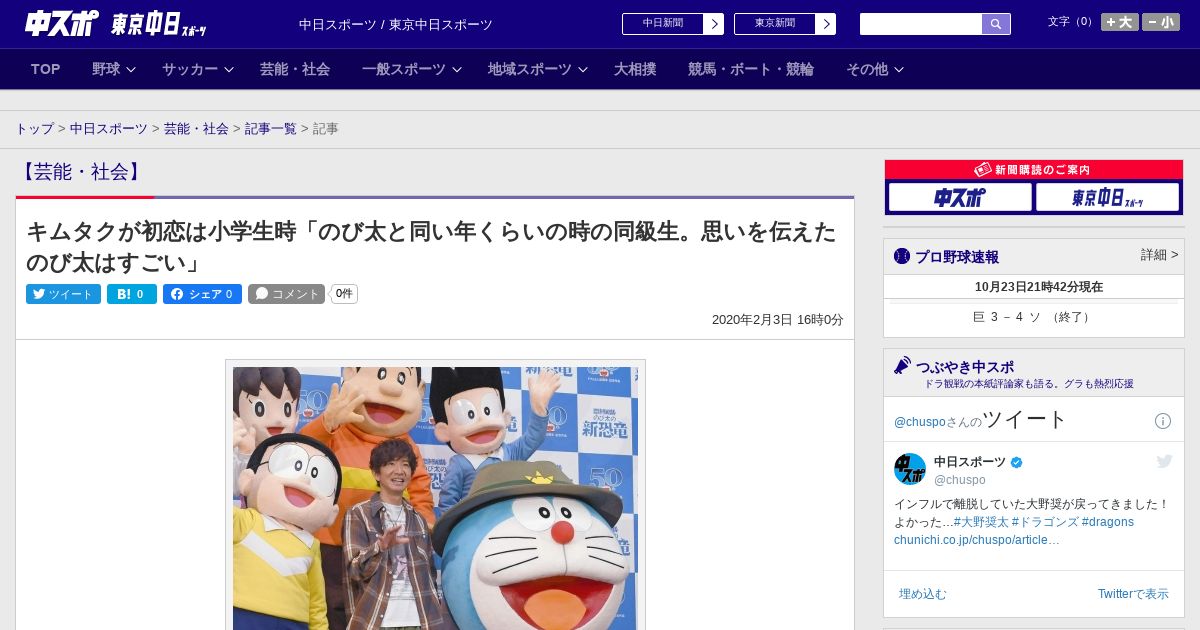Screen dimensions: 1200x630
Task: Click breadcrumb link 中日スポーツ
Action: 108,129
